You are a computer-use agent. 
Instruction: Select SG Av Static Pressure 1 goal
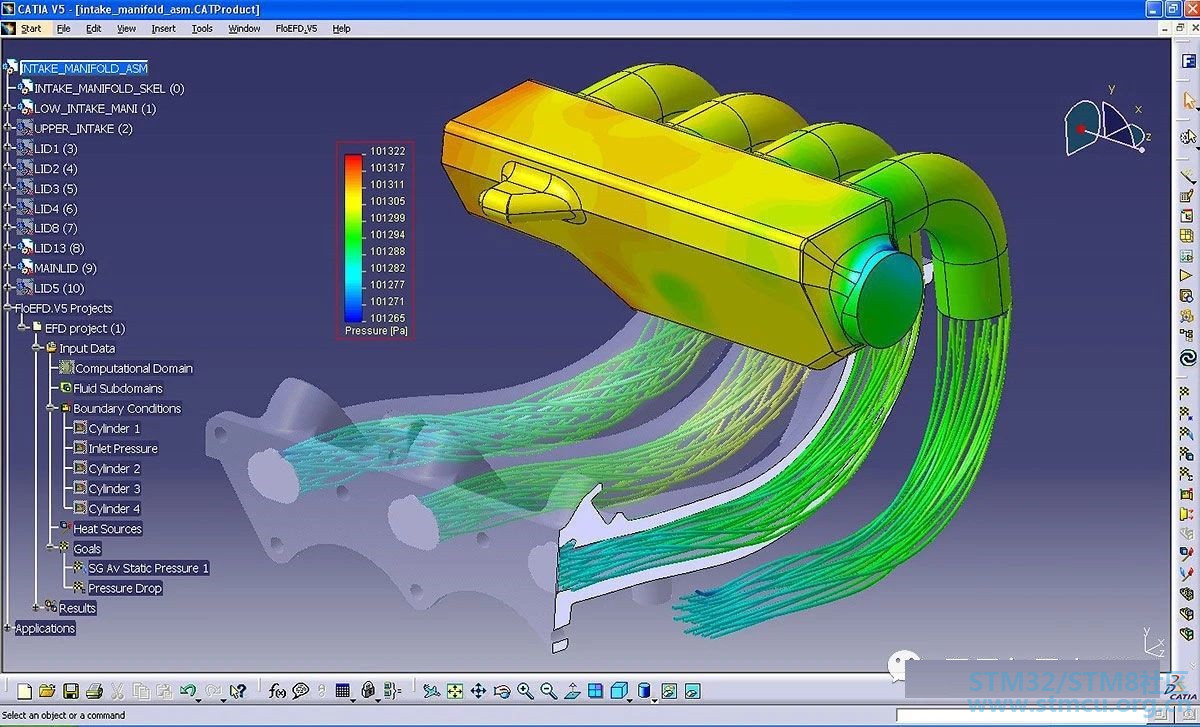pyautogui.click(x=149, y=568)
